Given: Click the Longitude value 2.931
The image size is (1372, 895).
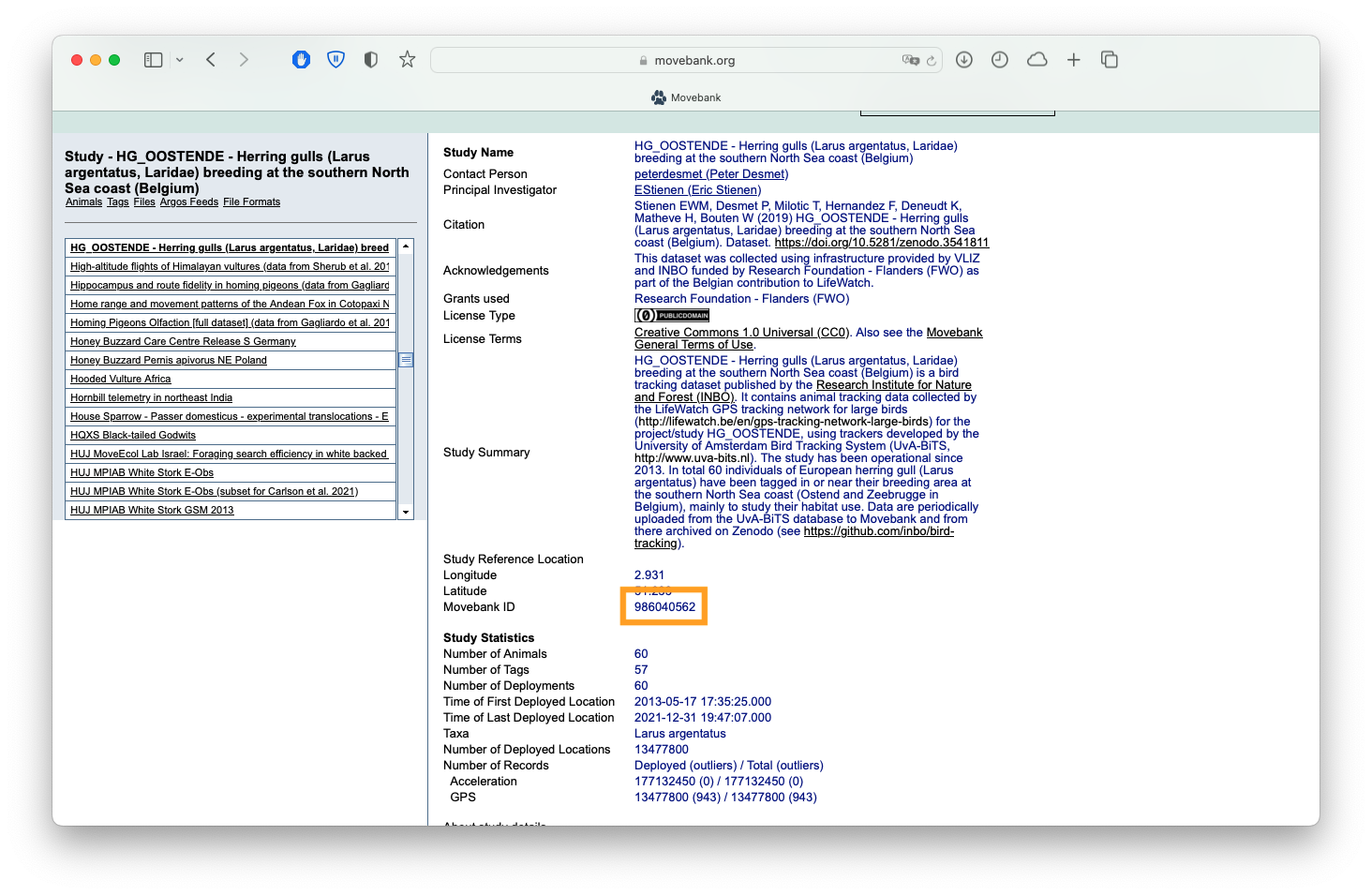Looking at the screenshot, I should click(x=649, y=575).
